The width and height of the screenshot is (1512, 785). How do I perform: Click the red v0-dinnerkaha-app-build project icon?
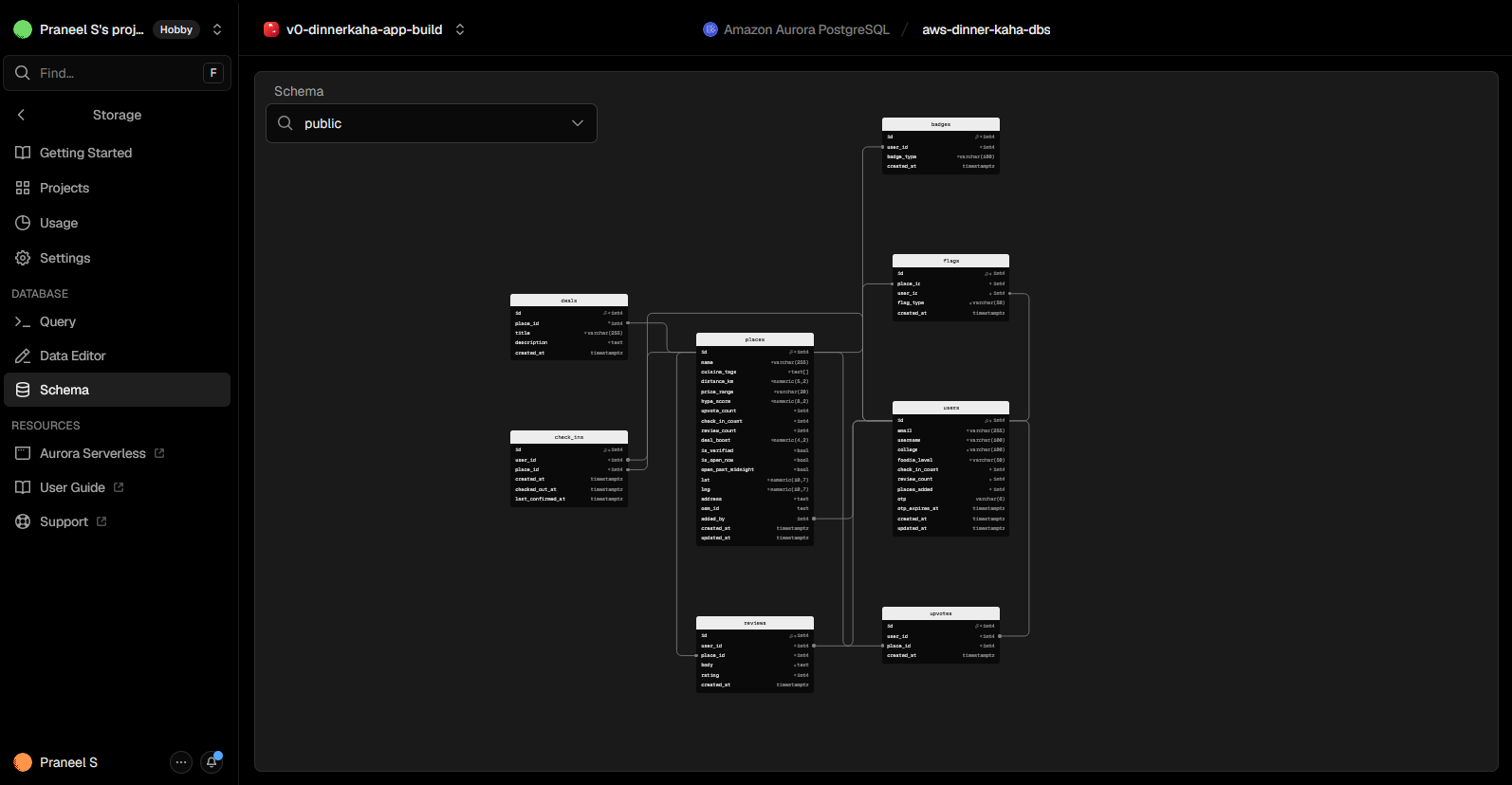[x=271, y=29]
